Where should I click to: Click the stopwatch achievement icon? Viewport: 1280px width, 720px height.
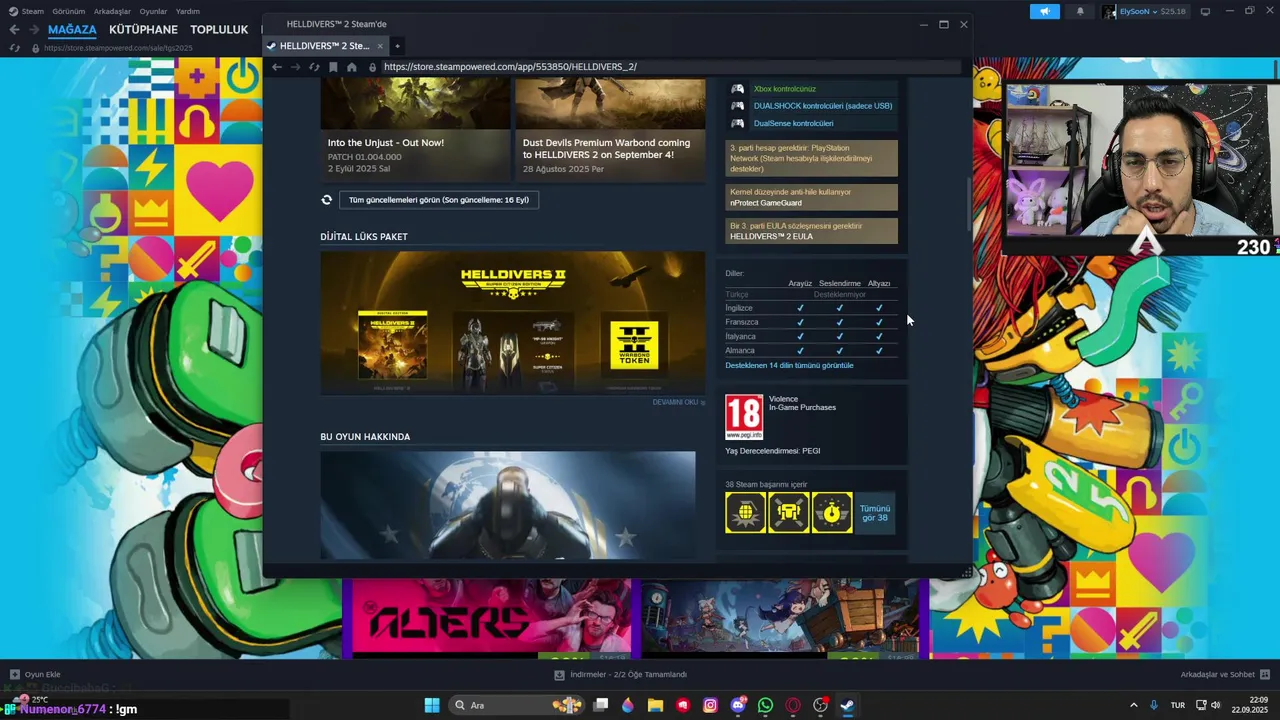[832, 513]
